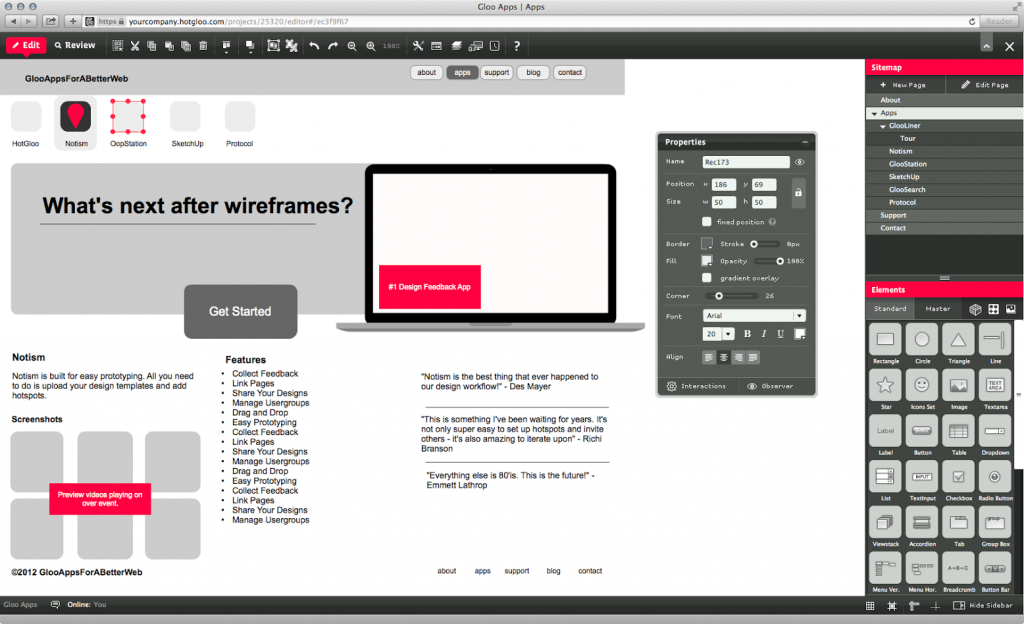Pick the Accordion element from Elements panel
This screenshot has width=1024, height=624.
921,522
